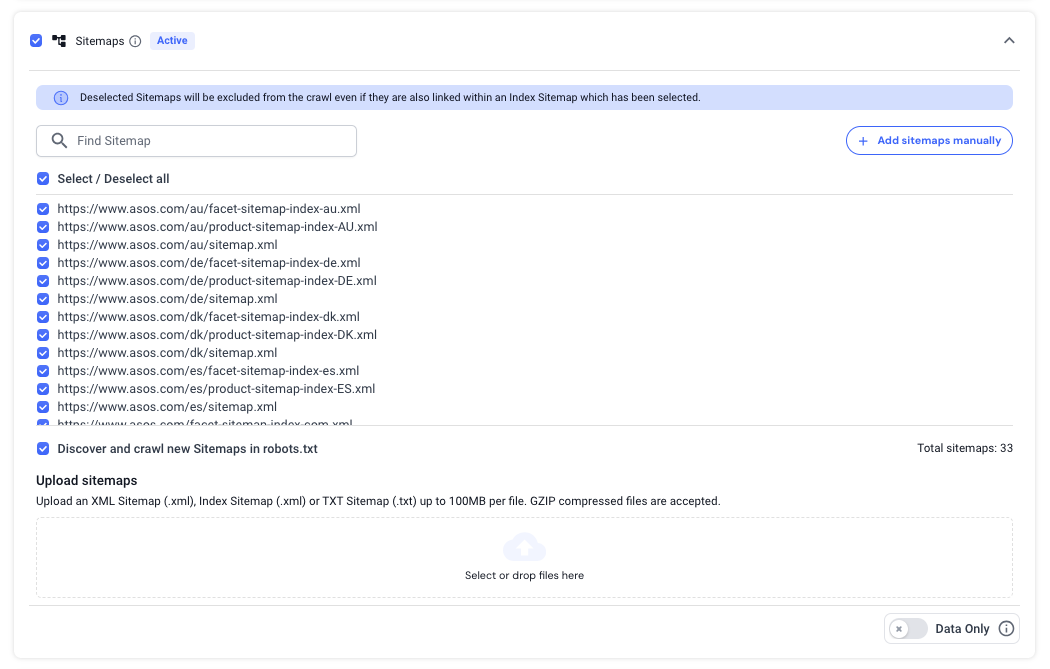Click the cloud upload icon
The height and width of the screenshot is (669, 1050).
524,546
